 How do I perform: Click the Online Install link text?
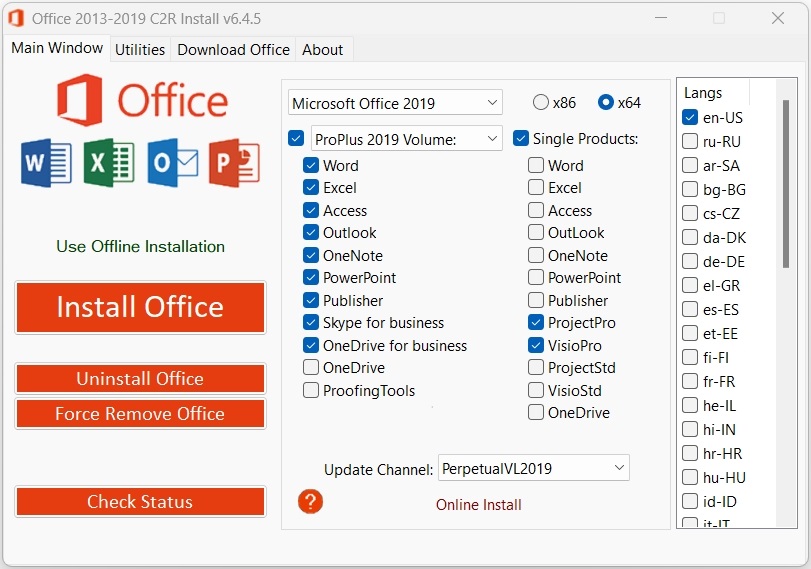click(478, 505)
